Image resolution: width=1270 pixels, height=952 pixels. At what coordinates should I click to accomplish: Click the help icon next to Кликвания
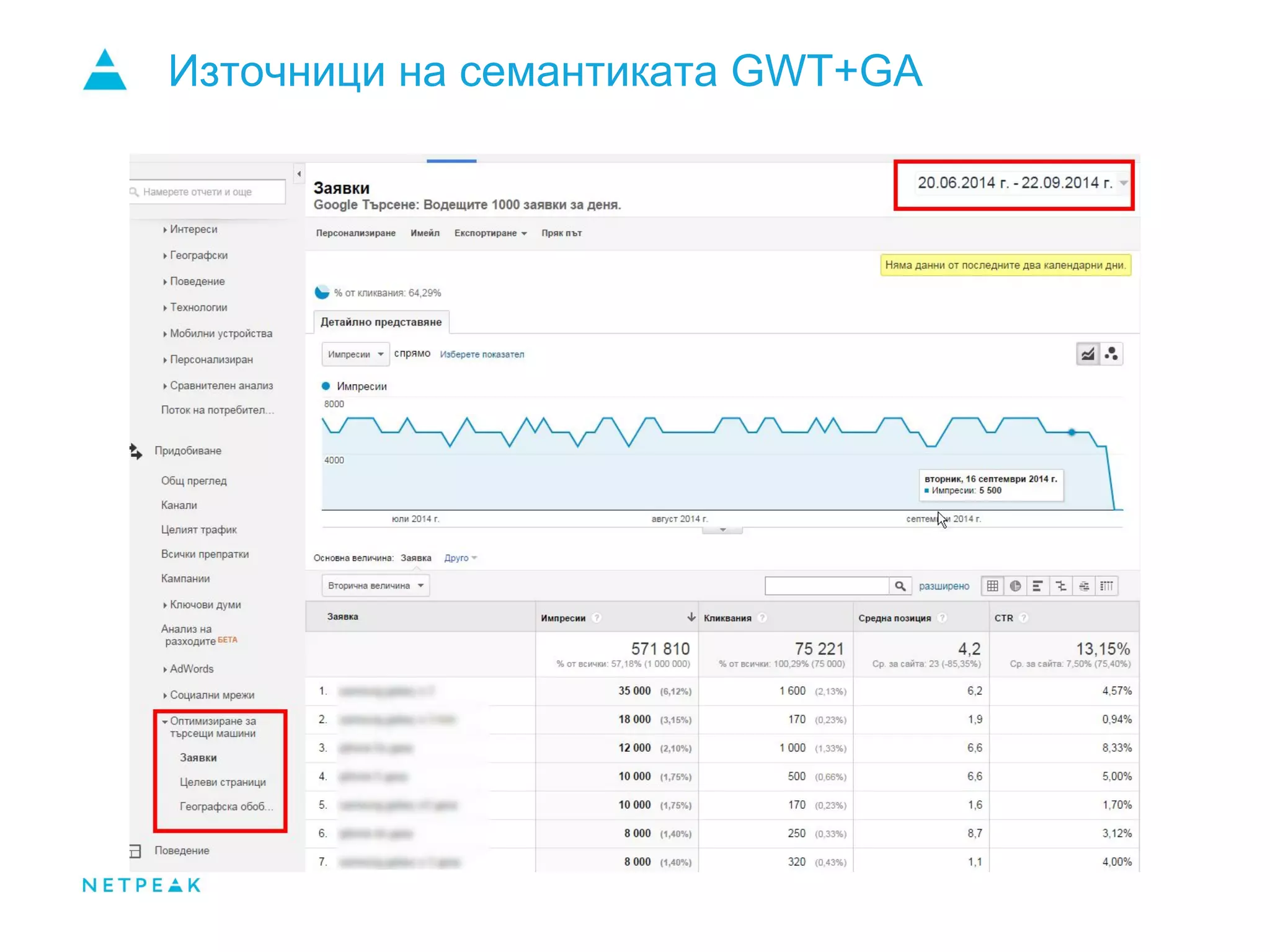click(x=763, y=617)
